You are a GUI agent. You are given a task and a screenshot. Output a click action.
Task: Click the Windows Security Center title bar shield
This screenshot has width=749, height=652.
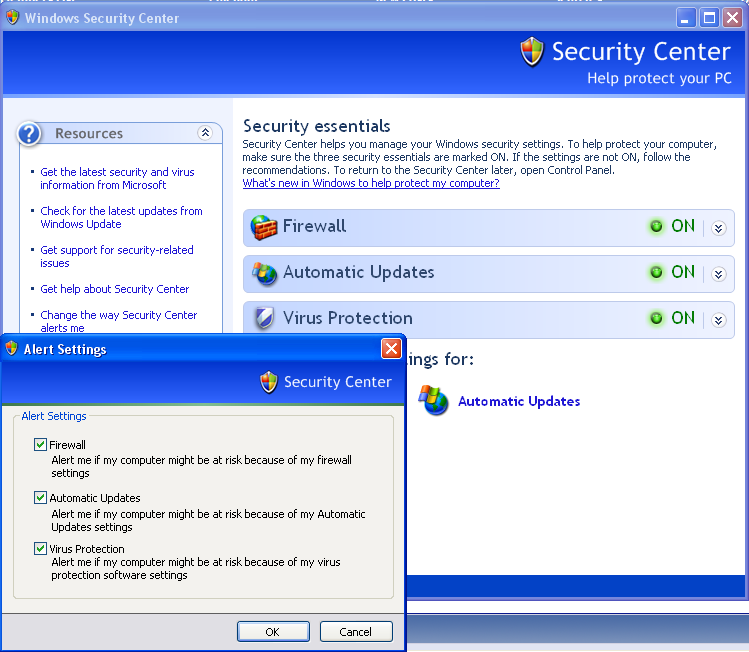[x=13, y=18]
